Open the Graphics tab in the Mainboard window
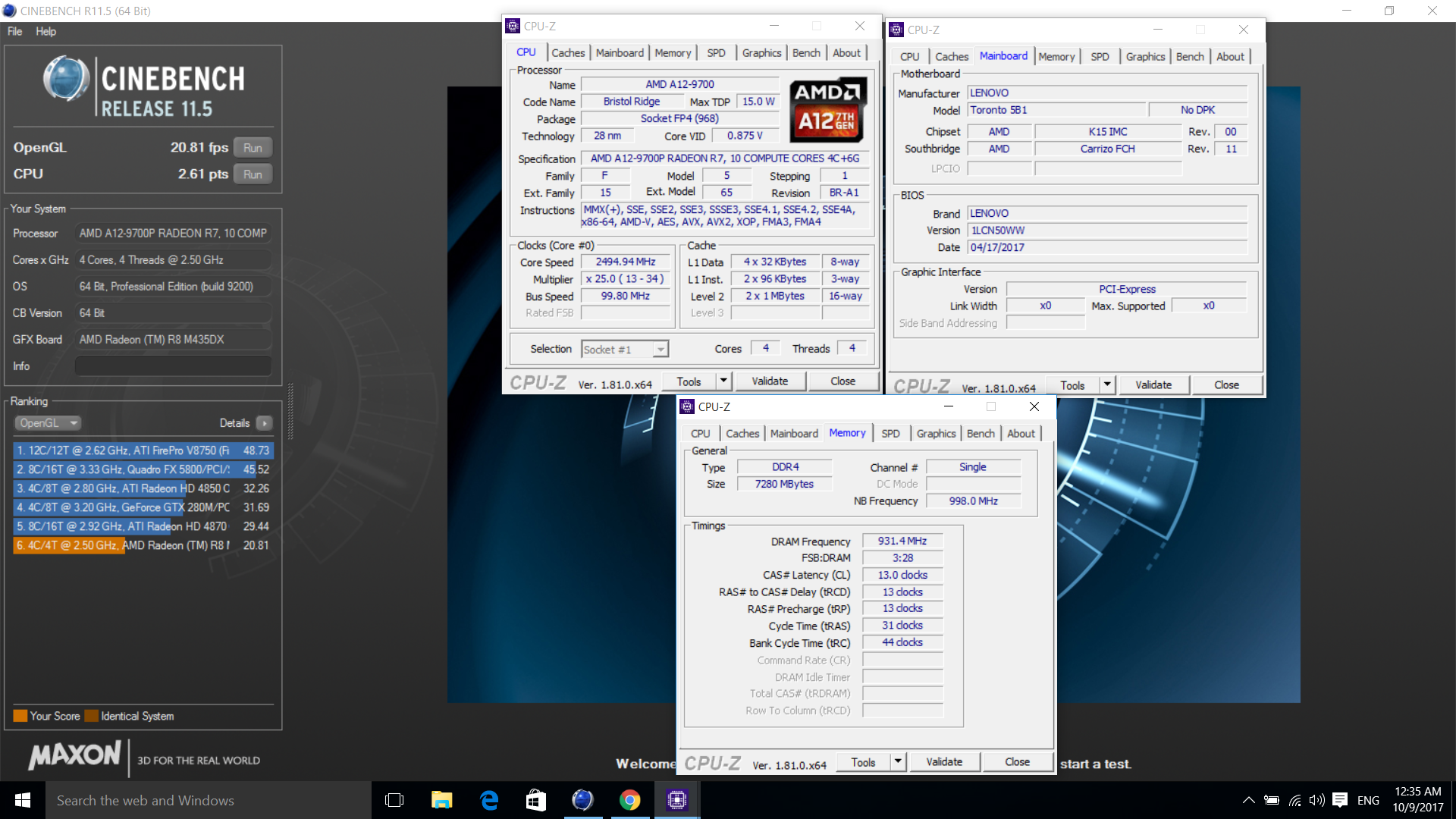Viewport: 1456px width, 819px height. pos(1145,56)
